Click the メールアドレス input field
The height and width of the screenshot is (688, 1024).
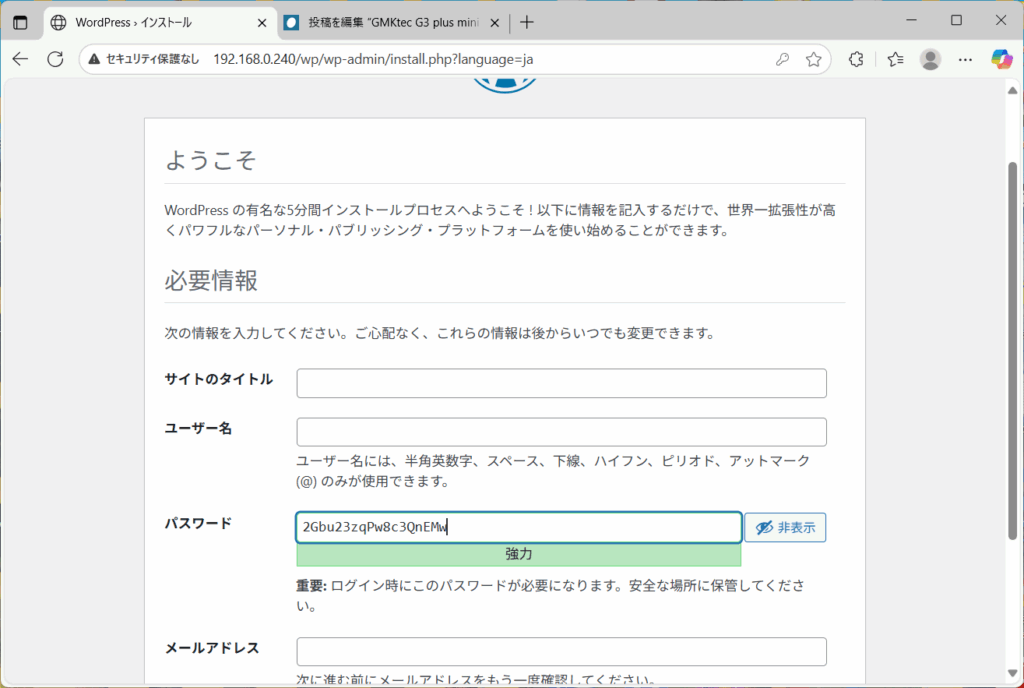tap(561, 652)
